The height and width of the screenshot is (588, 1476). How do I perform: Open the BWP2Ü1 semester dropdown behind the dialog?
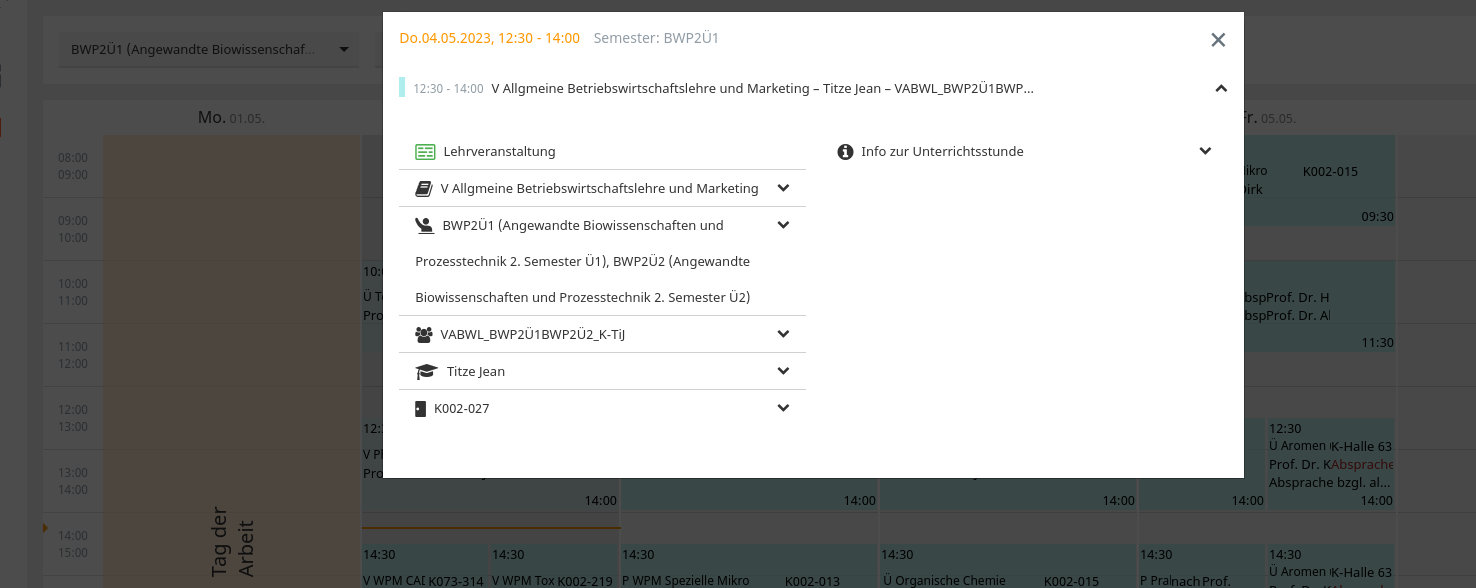[x=208, y=49]
